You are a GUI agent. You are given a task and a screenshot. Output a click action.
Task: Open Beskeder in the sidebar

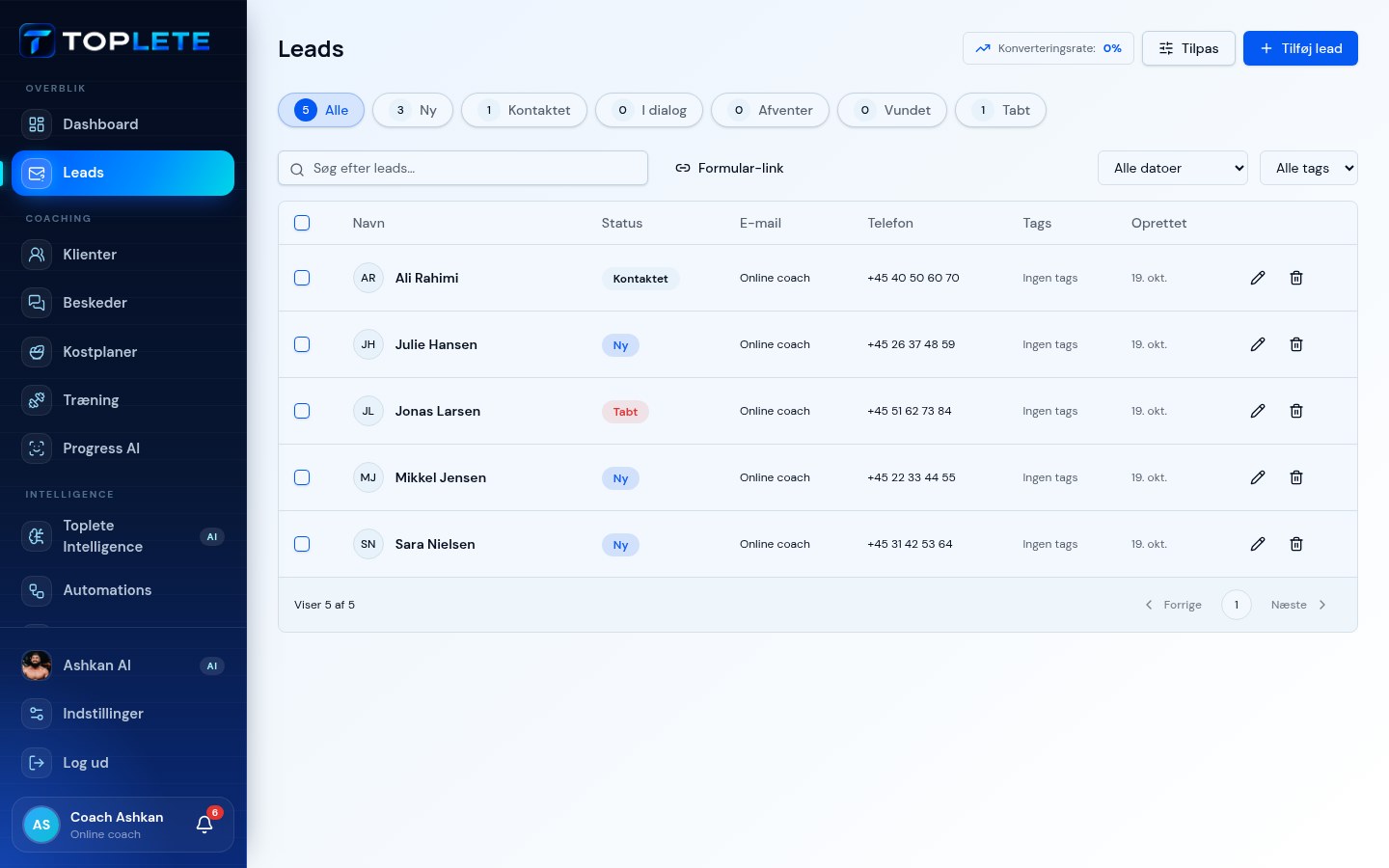pos(123,303)
